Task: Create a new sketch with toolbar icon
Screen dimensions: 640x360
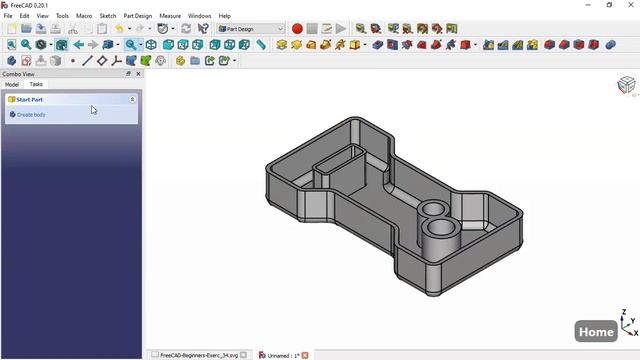Action: coord(26,61)
